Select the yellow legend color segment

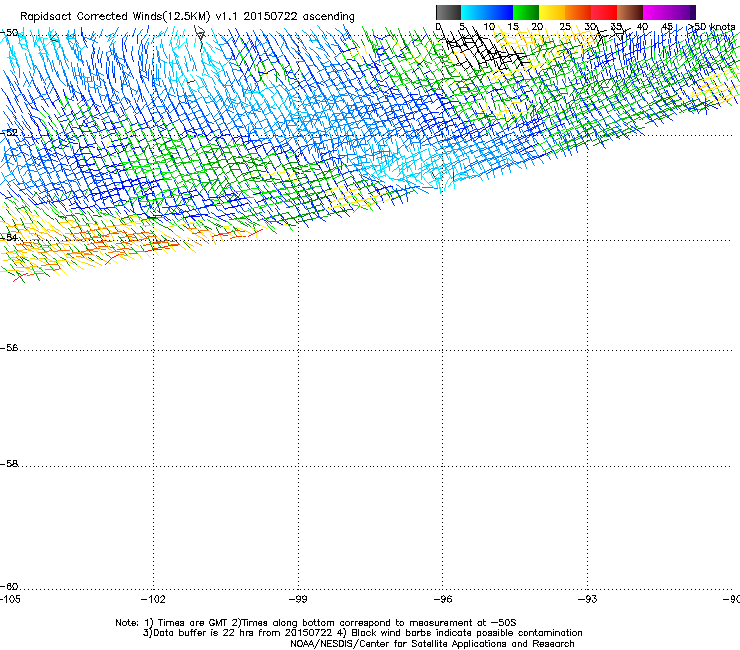(x=552, y=12)
